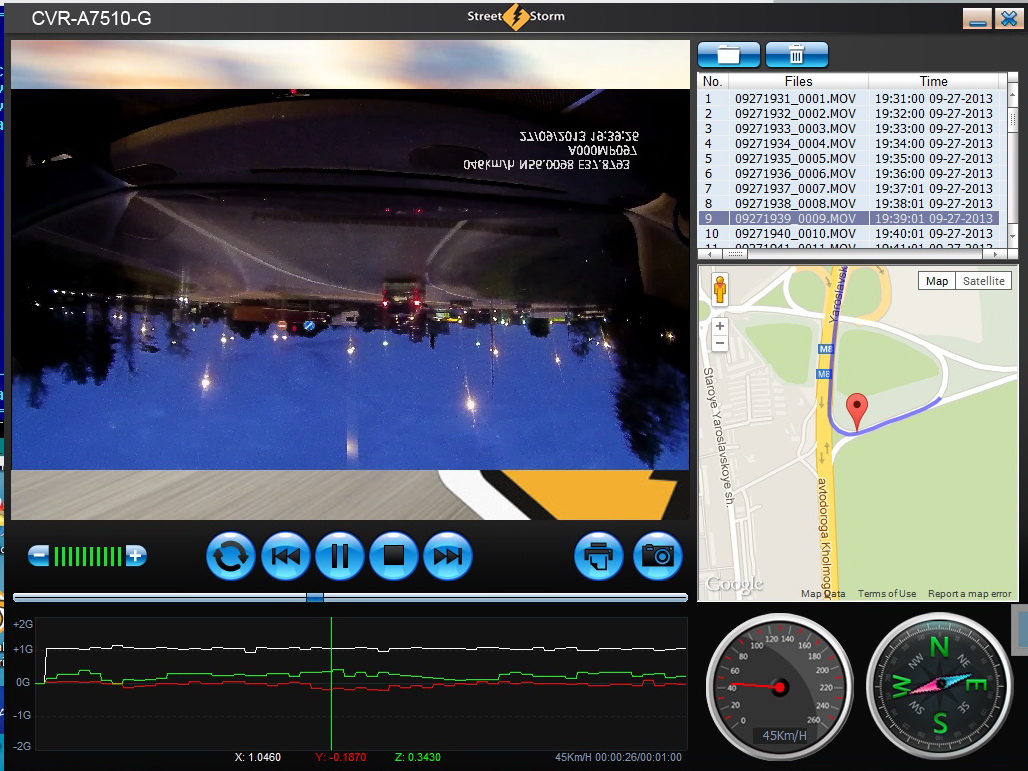Open folder to load video files
Viewport: 1028px width, 771px height.
coord(728,54)
